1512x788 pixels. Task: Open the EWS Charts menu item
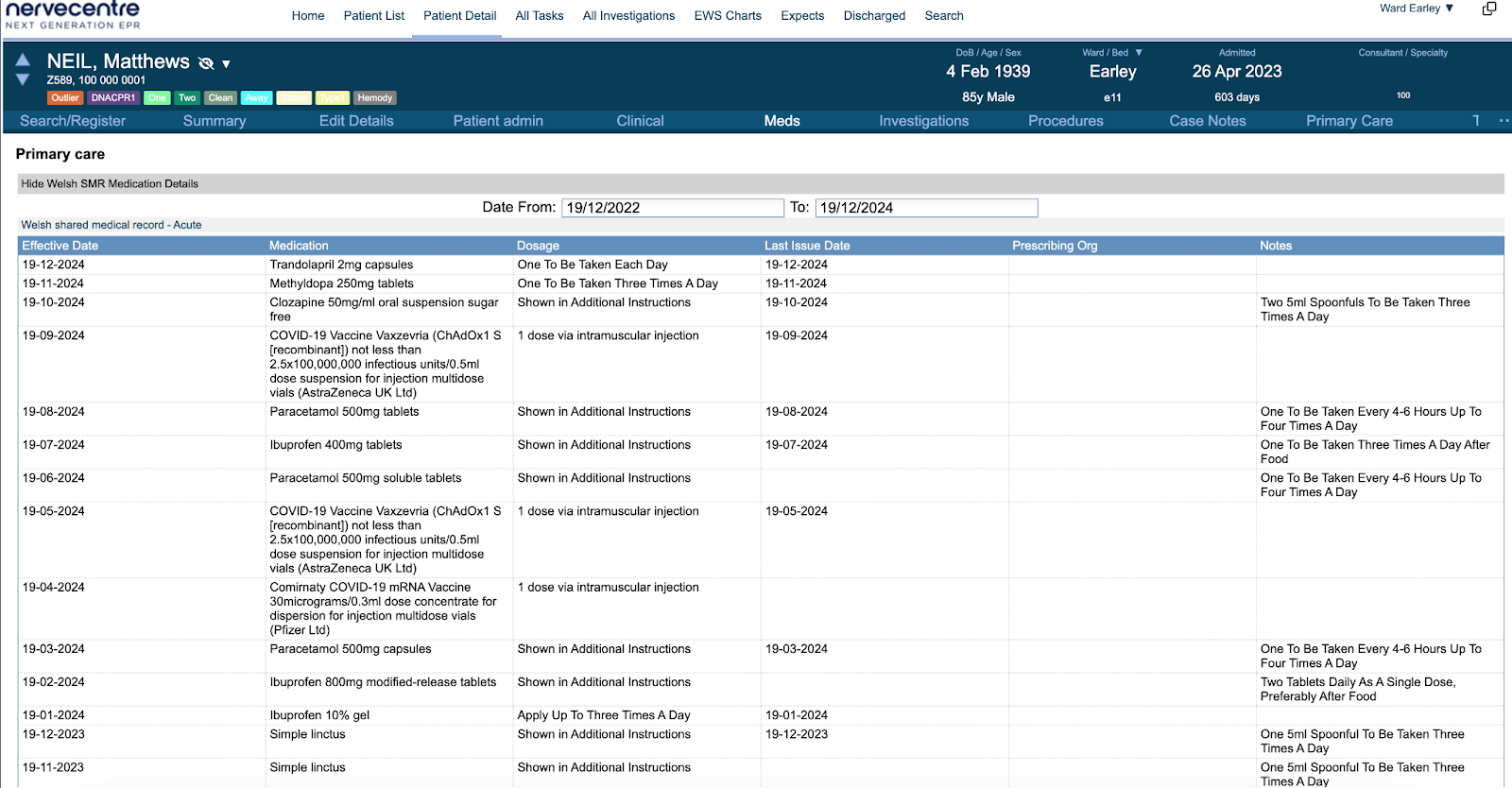pos(728,16)
